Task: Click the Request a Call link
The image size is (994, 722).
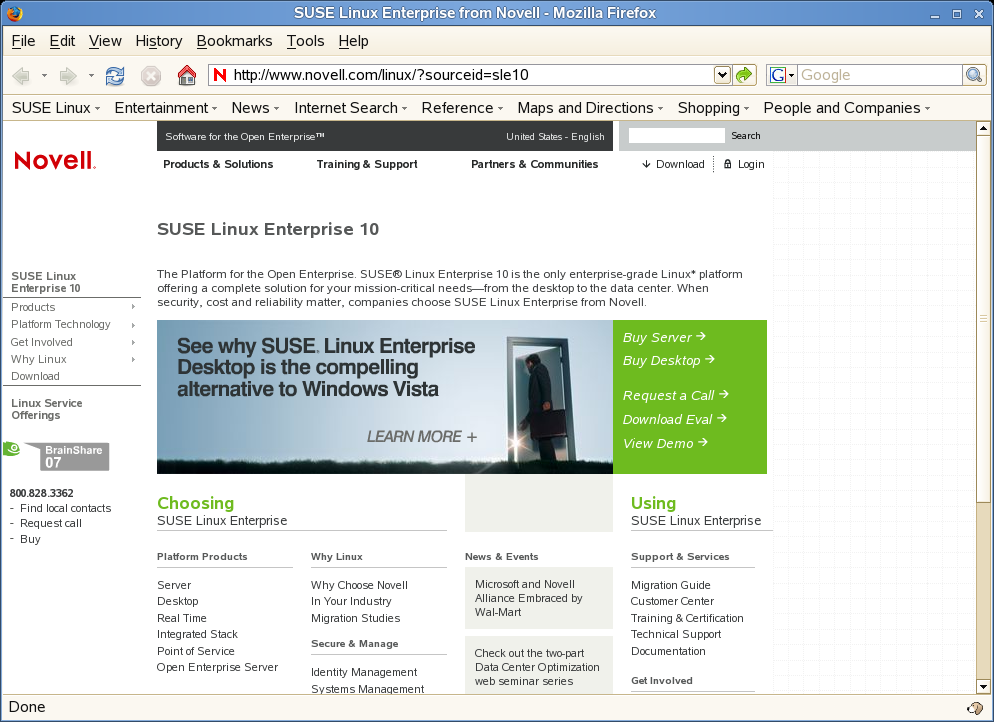Action: 675,396
